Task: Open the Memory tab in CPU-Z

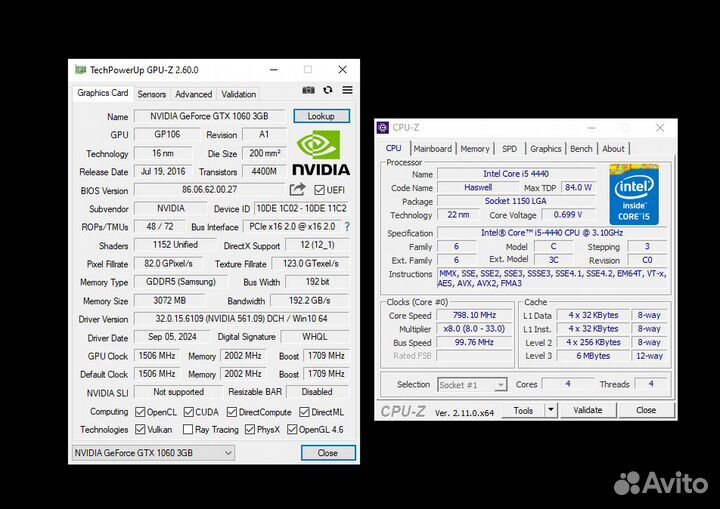Action: pos(475,149)
